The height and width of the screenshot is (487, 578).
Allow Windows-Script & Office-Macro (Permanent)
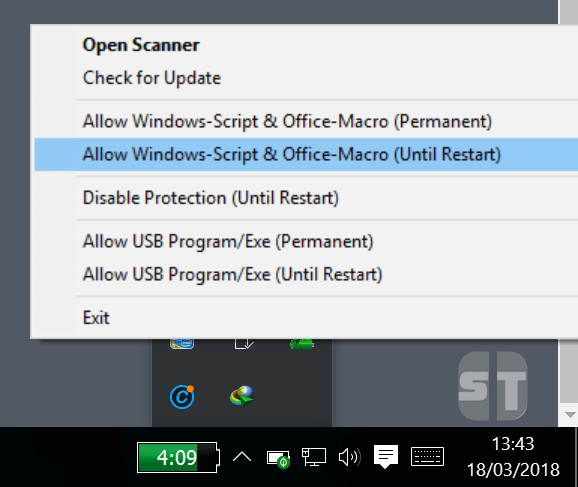(x=302, y=121)
